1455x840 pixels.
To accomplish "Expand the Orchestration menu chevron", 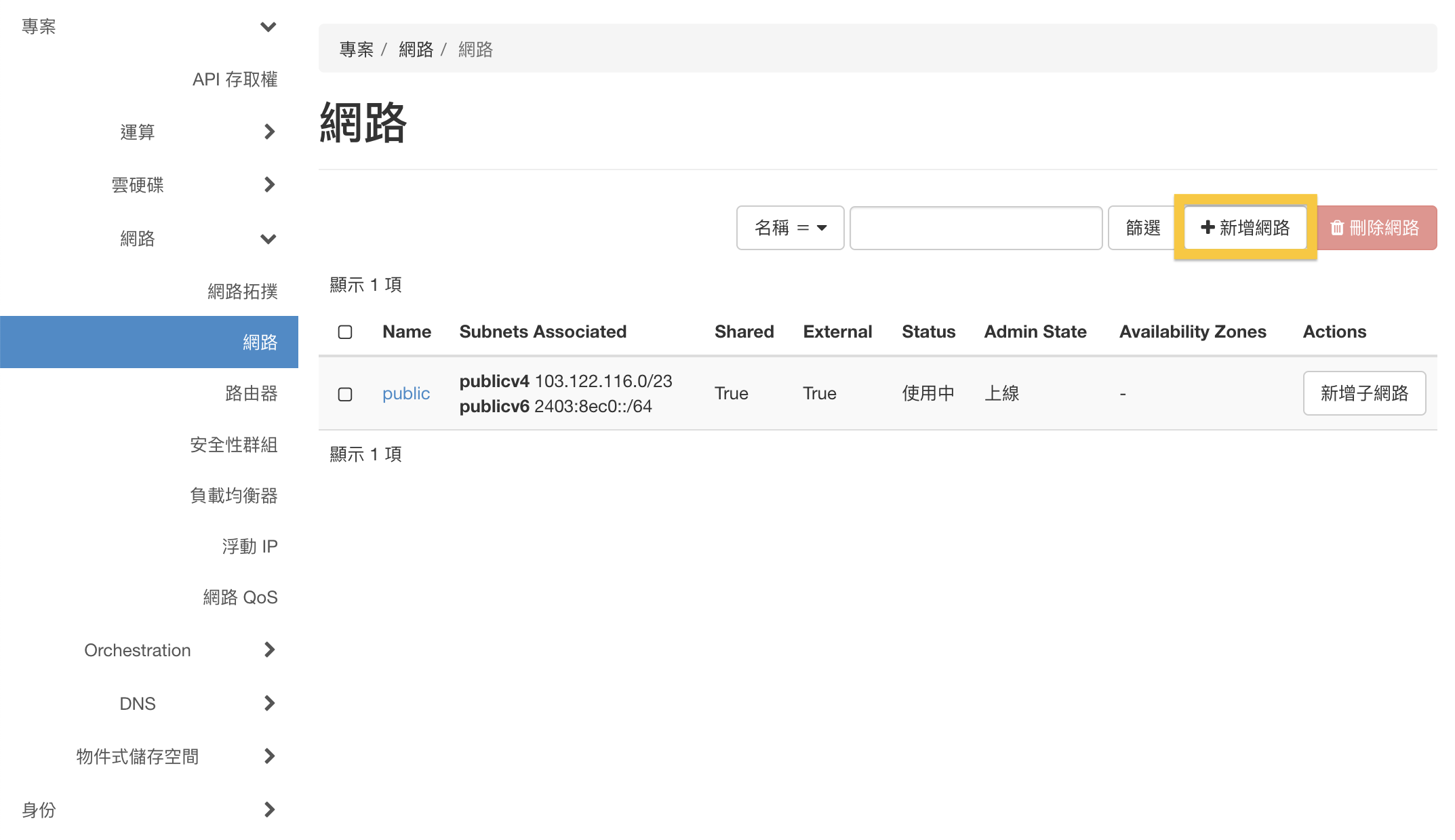I will tap(269, 649).
